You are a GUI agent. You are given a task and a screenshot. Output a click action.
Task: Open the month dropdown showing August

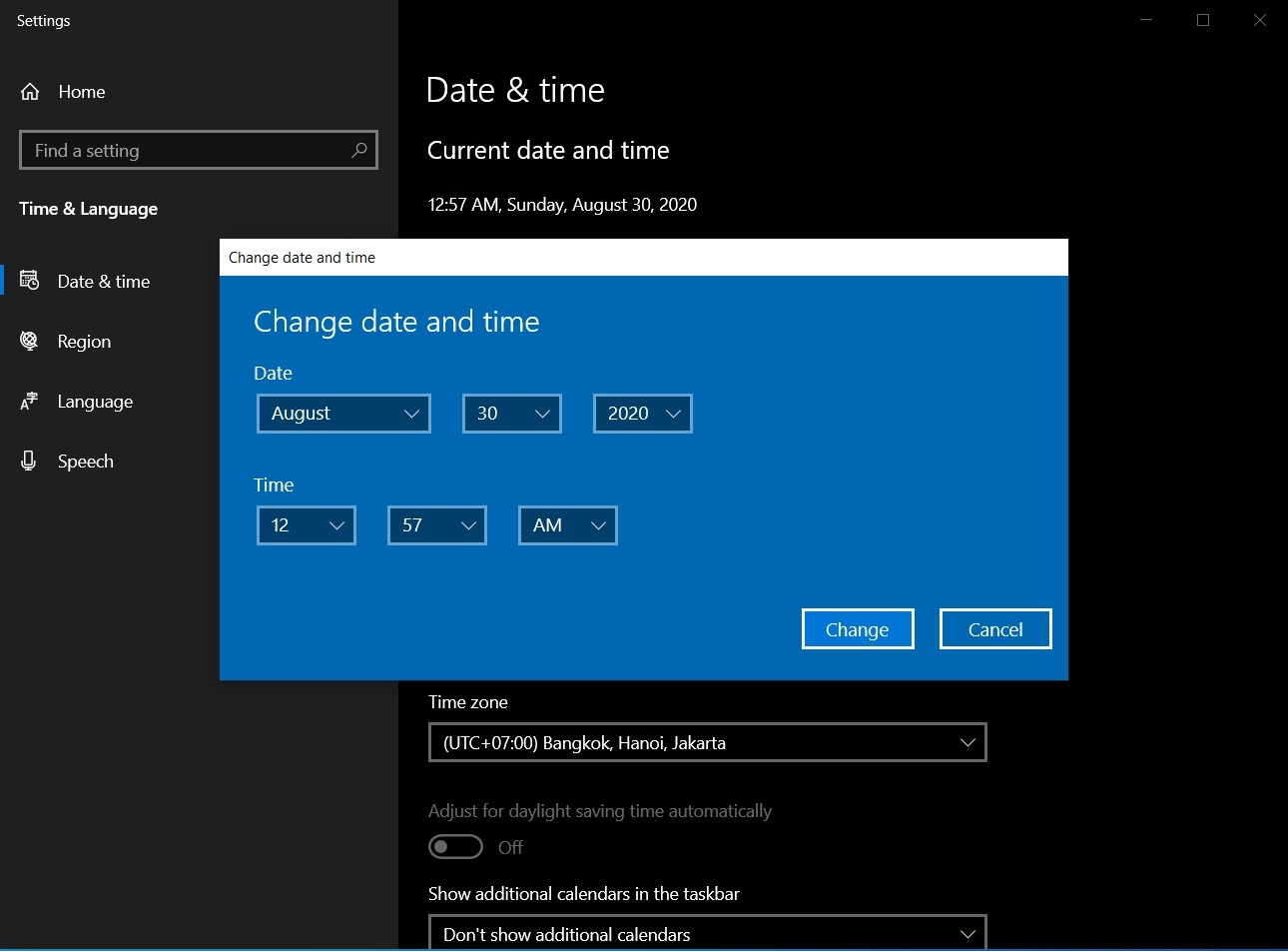pyautogui.click(x=343, y=414)
